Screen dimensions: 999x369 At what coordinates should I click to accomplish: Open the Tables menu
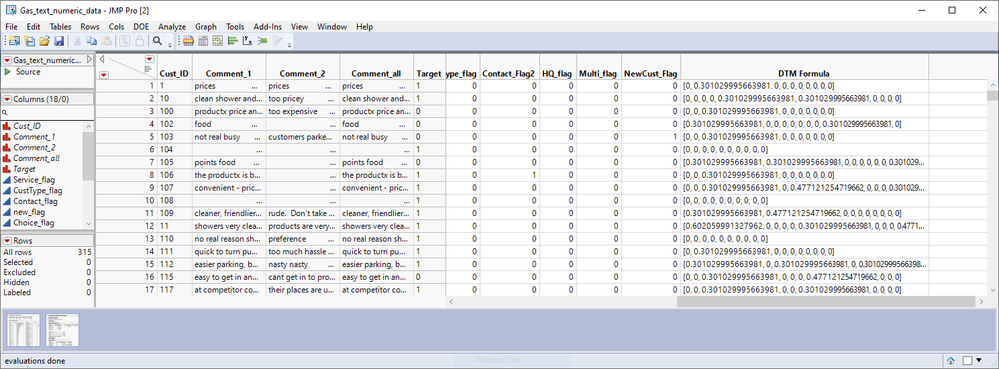tap(61, 27)
